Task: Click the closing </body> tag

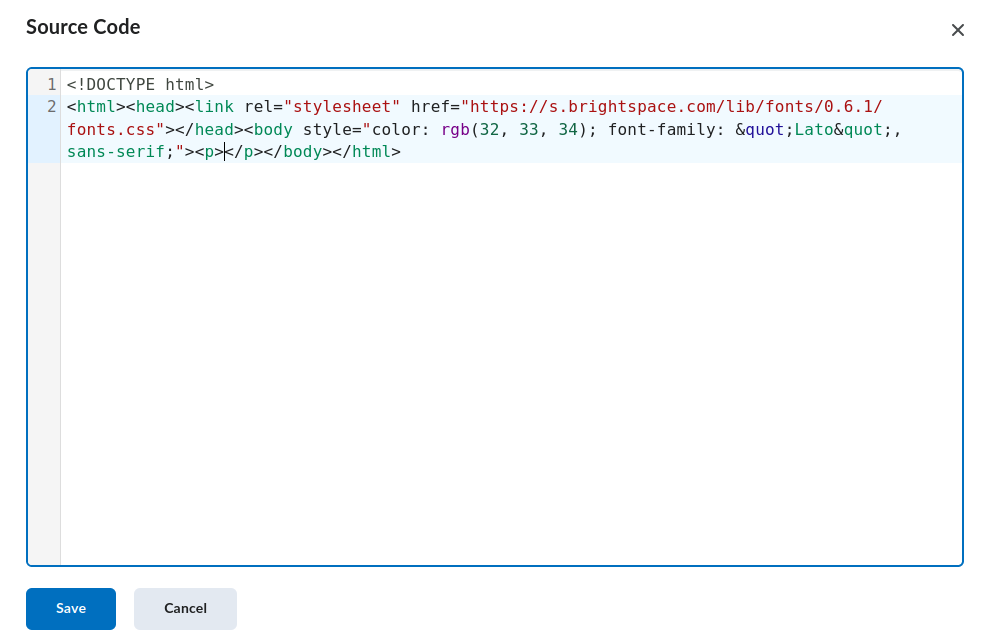Action: [x=298, y=152]
